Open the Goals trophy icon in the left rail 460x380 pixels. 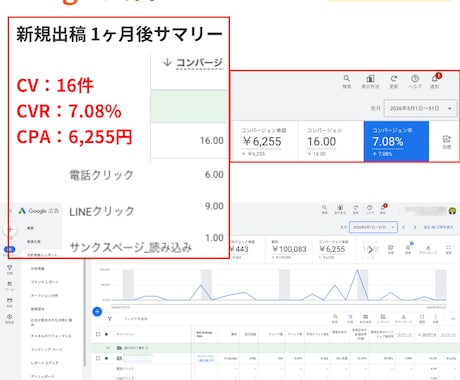pyautogui.click(x=10, y=268)
